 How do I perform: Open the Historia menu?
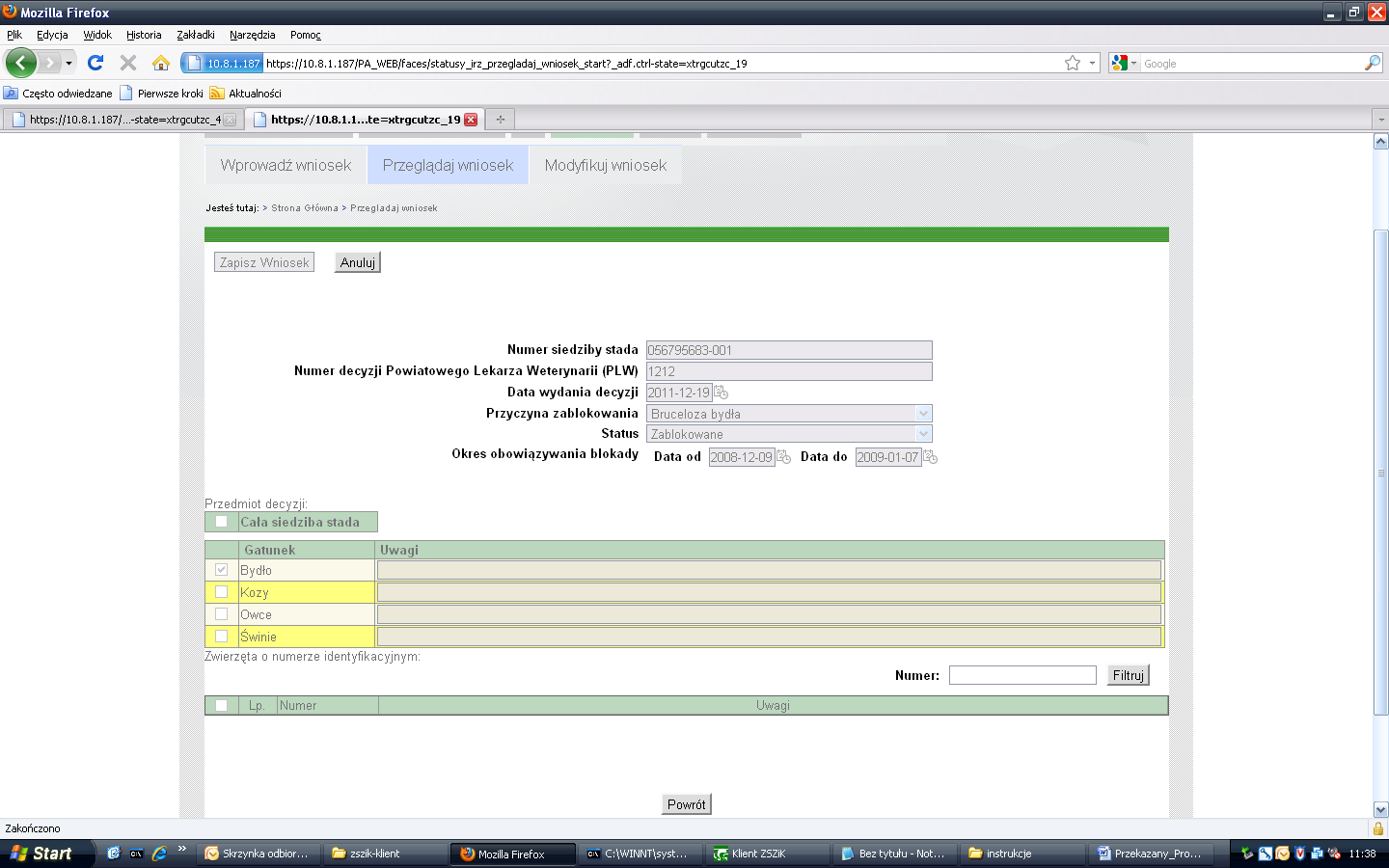pyautogui.click(x=144, y=35)
